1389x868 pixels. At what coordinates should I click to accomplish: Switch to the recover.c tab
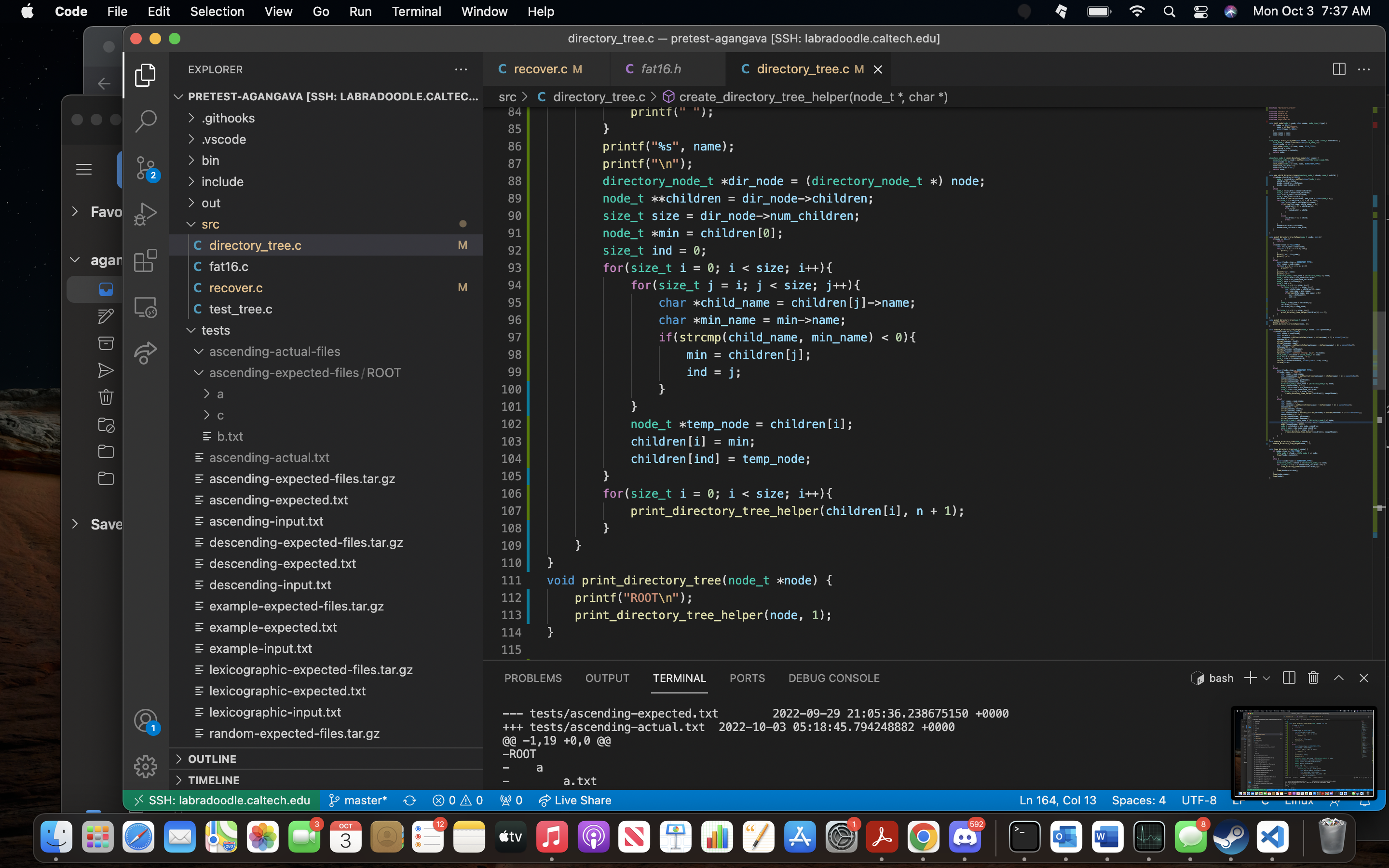pos(540,69)
